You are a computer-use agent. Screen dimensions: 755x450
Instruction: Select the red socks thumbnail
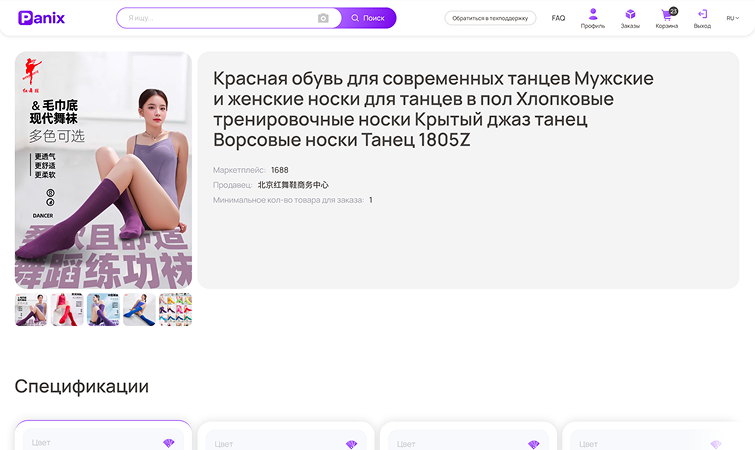point(67,309)
